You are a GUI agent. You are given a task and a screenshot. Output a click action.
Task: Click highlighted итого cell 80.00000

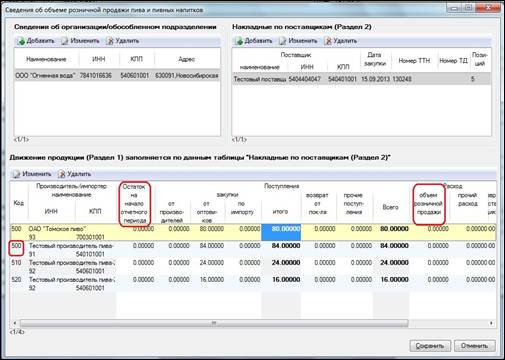point(281,232)
